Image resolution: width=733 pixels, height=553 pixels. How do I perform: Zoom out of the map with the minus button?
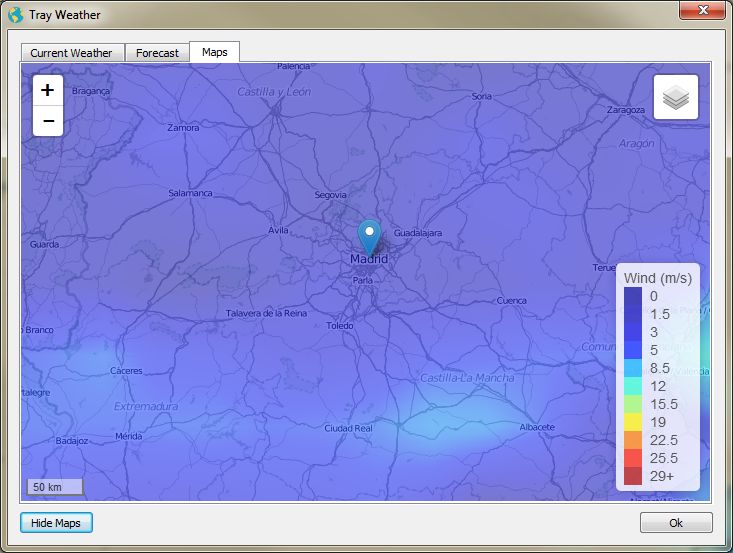pyautogui.click(x=48, y=121)
